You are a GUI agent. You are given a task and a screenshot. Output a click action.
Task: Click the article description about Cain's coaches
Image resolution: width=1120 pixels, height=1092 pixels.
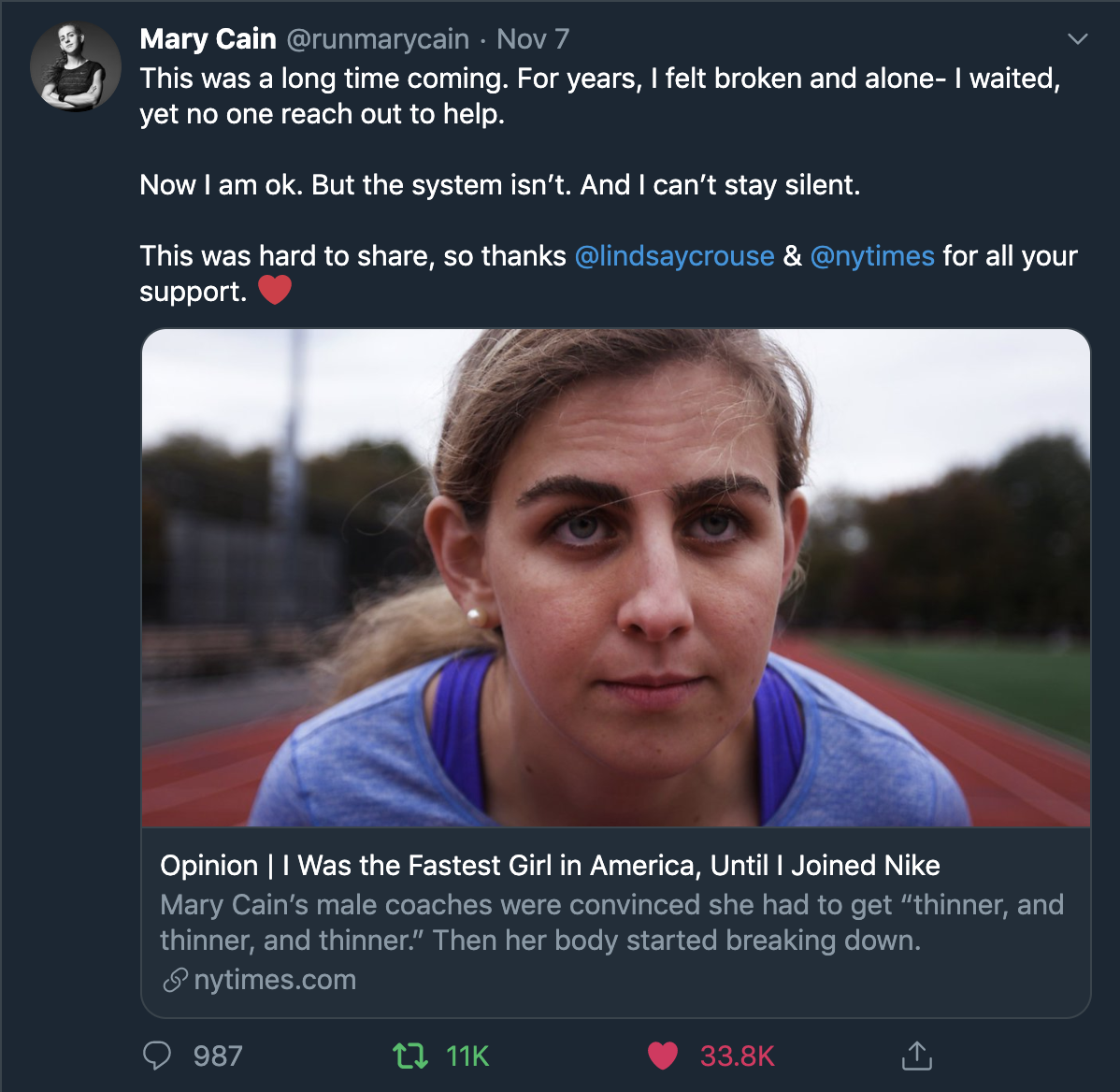pos(611,923)
